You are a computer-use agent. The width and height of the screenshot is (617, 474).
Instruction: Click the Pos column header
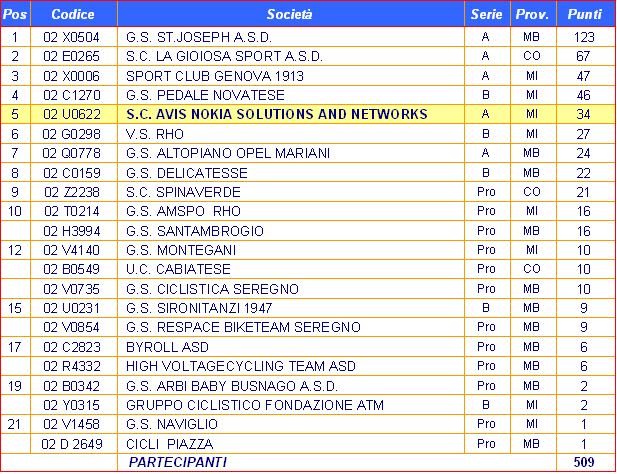point(15,14)
